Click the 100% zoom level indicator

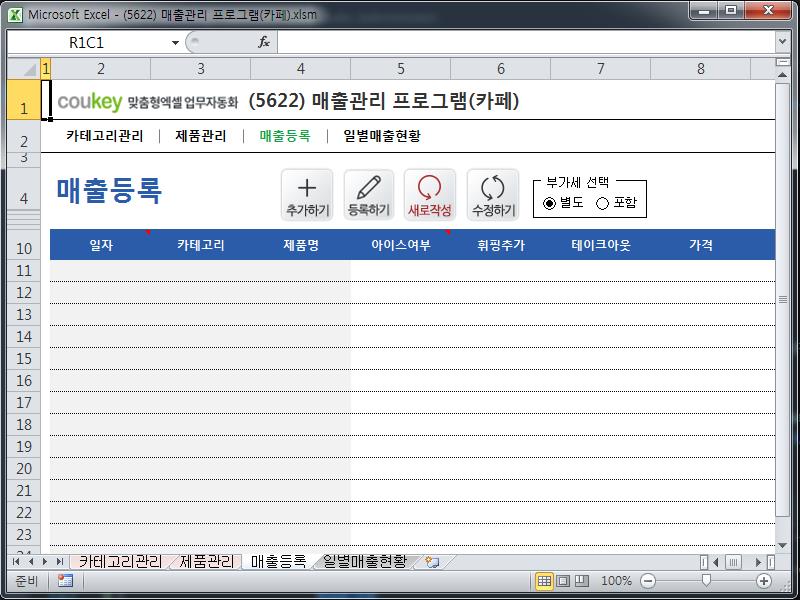(x=616, y=581)
